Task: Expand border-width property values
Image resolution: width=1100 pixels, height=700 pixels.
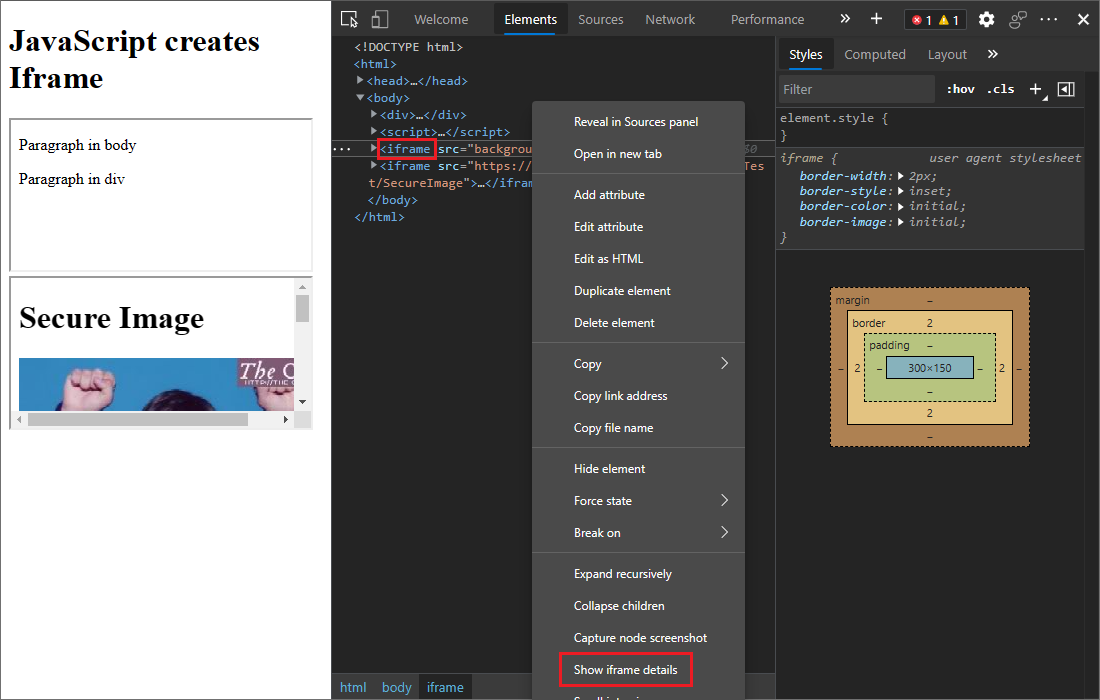Action: click(901, 176)
